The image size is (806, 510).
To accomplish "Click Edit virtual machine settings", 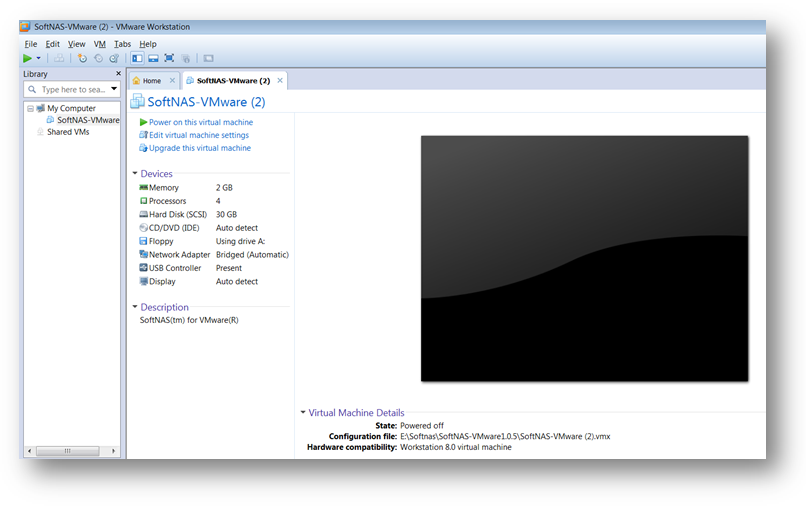I will click(x=199, y=135).
